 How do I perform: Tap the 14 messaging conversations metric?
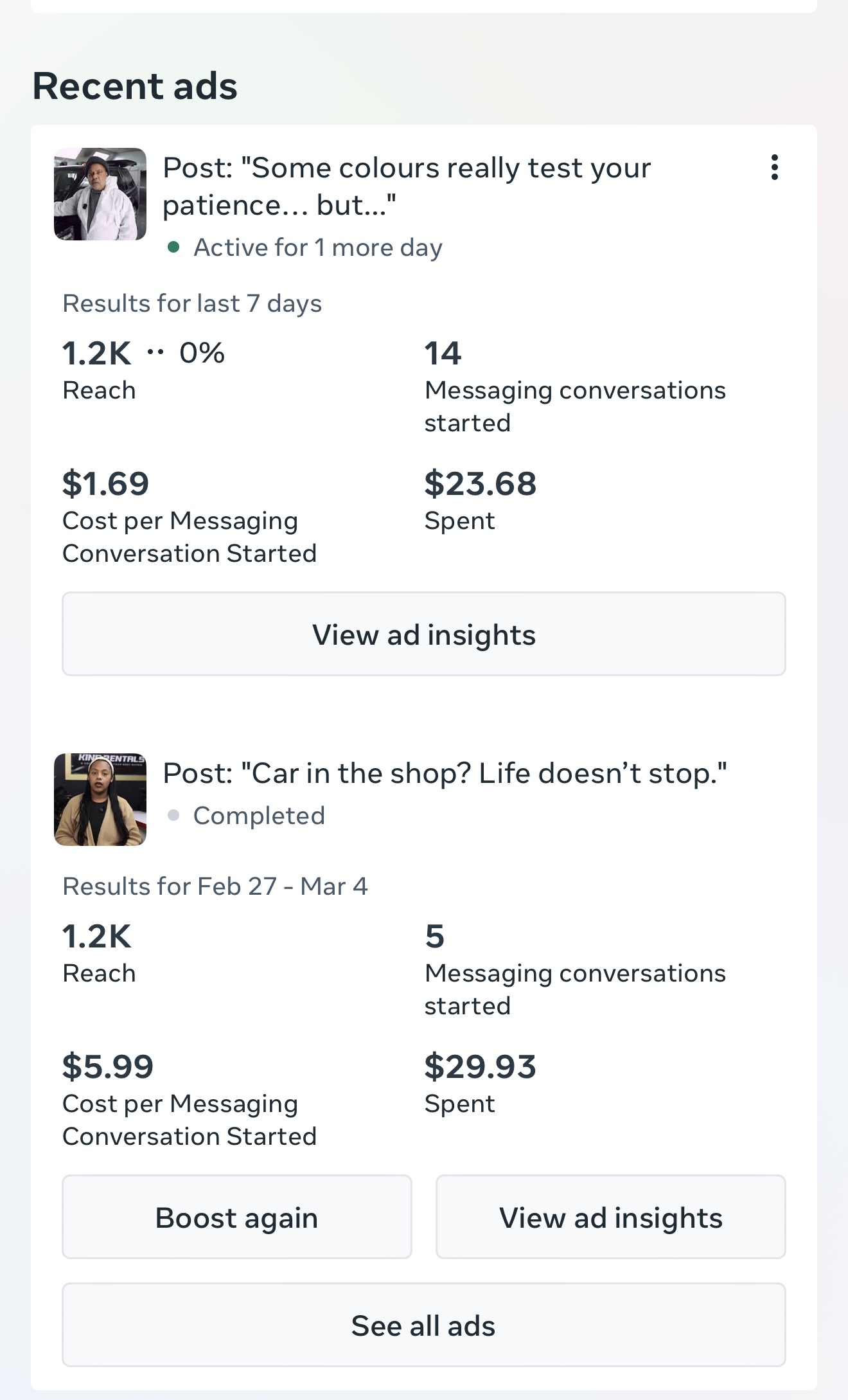[x=443, y=354]
